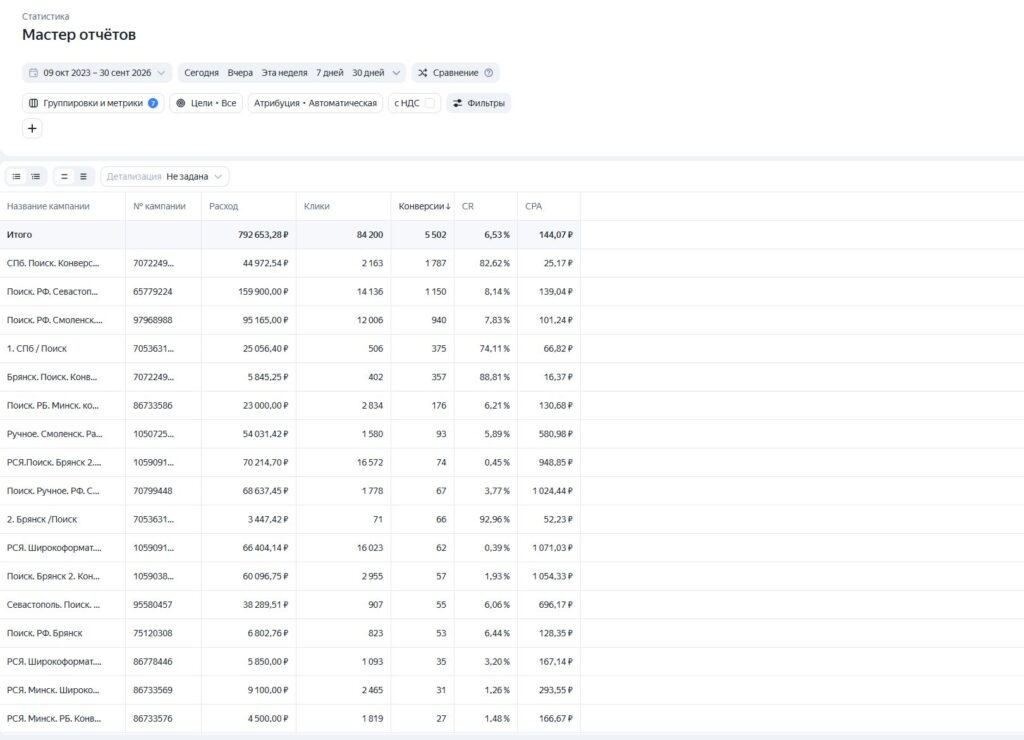
Task: Click campaign name Брянск. Поиск. Конв...
Action: click(52, 377)
